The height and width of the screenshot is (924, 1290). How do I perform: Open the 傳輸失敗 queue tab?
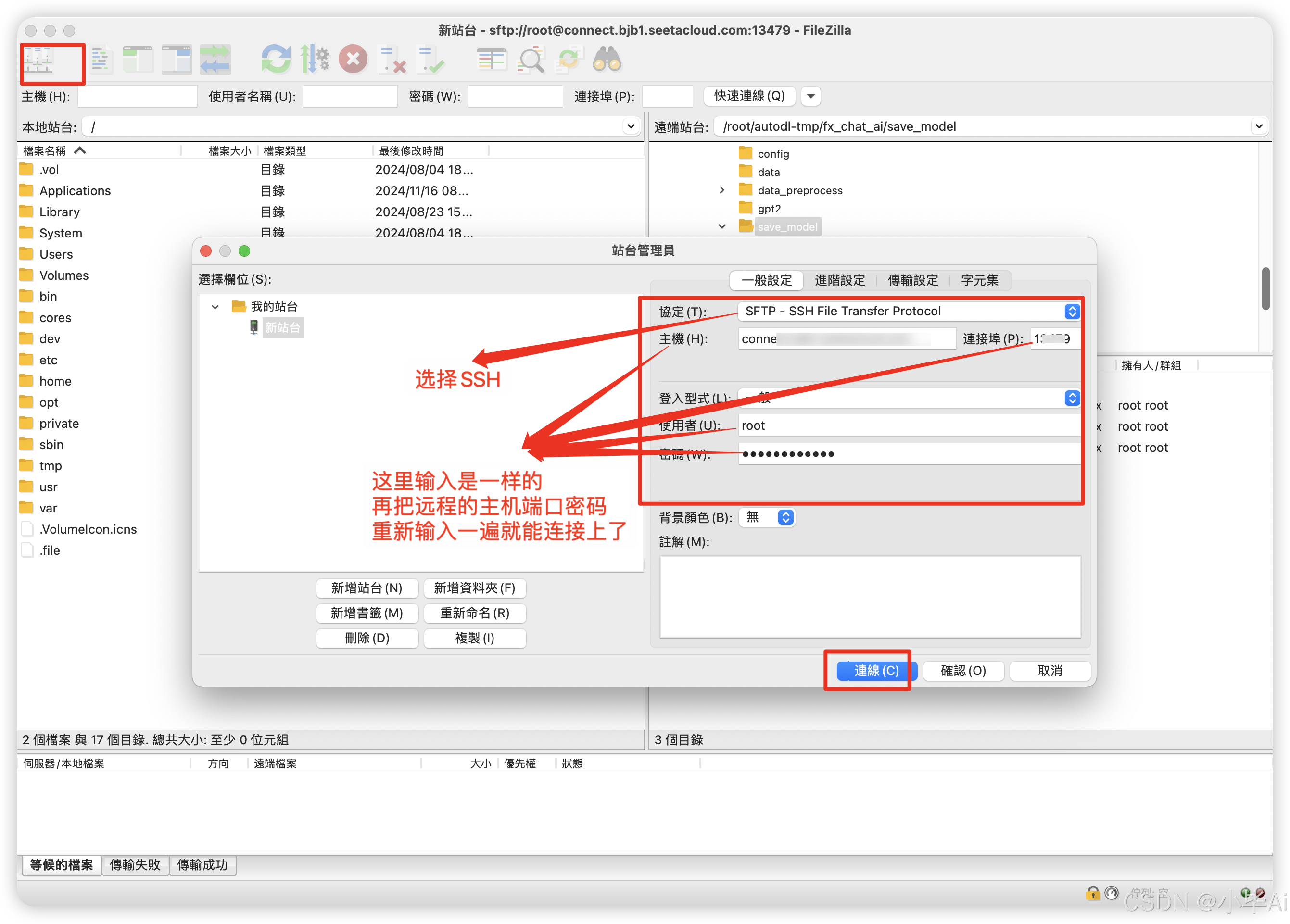point(135,865)
